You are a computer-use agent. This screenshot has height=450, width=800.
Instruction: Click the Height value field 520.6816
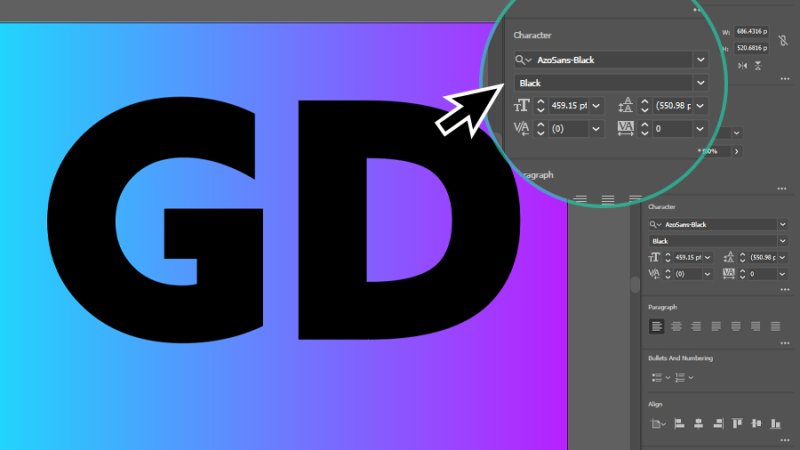(751, 48)
